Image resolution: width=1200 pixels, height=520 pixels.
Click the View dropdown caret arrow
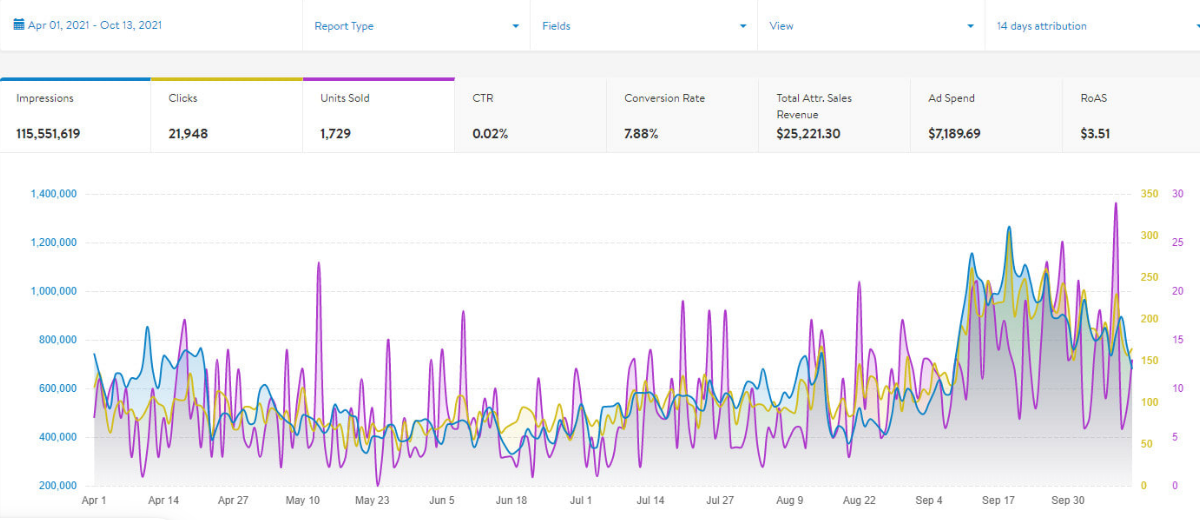pos(970,26)
